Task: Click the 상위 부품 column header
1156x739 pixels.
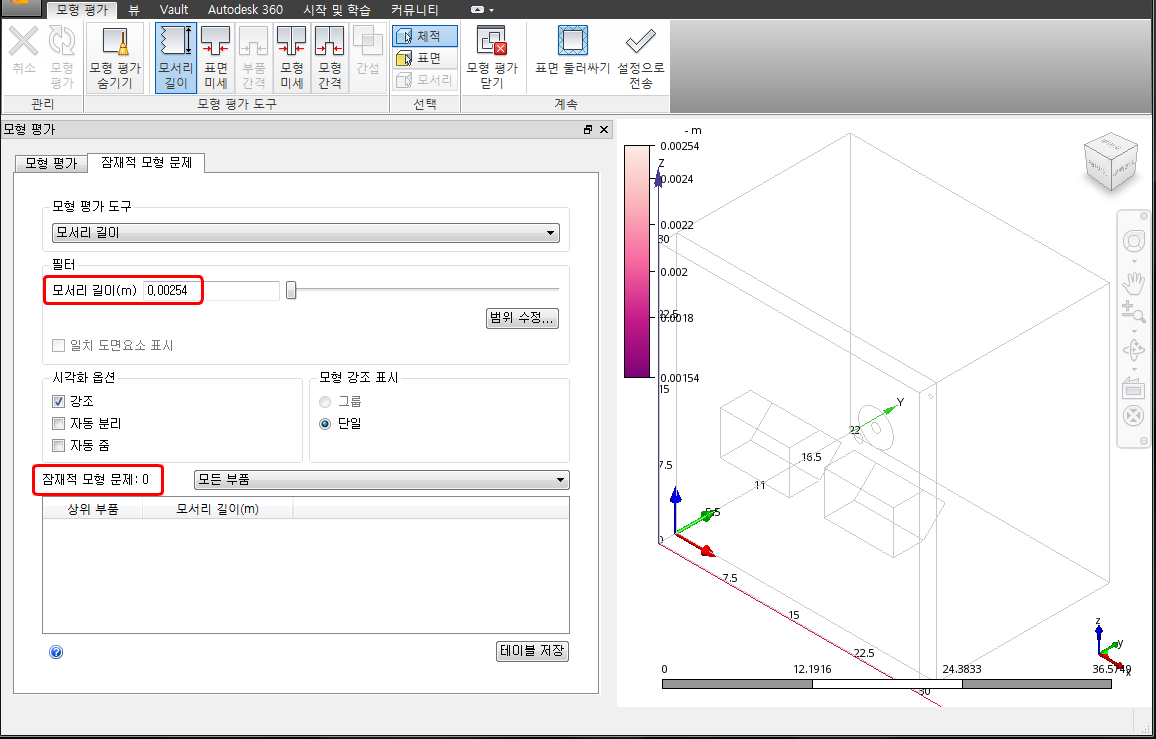Action: click(x=93, y=509)
